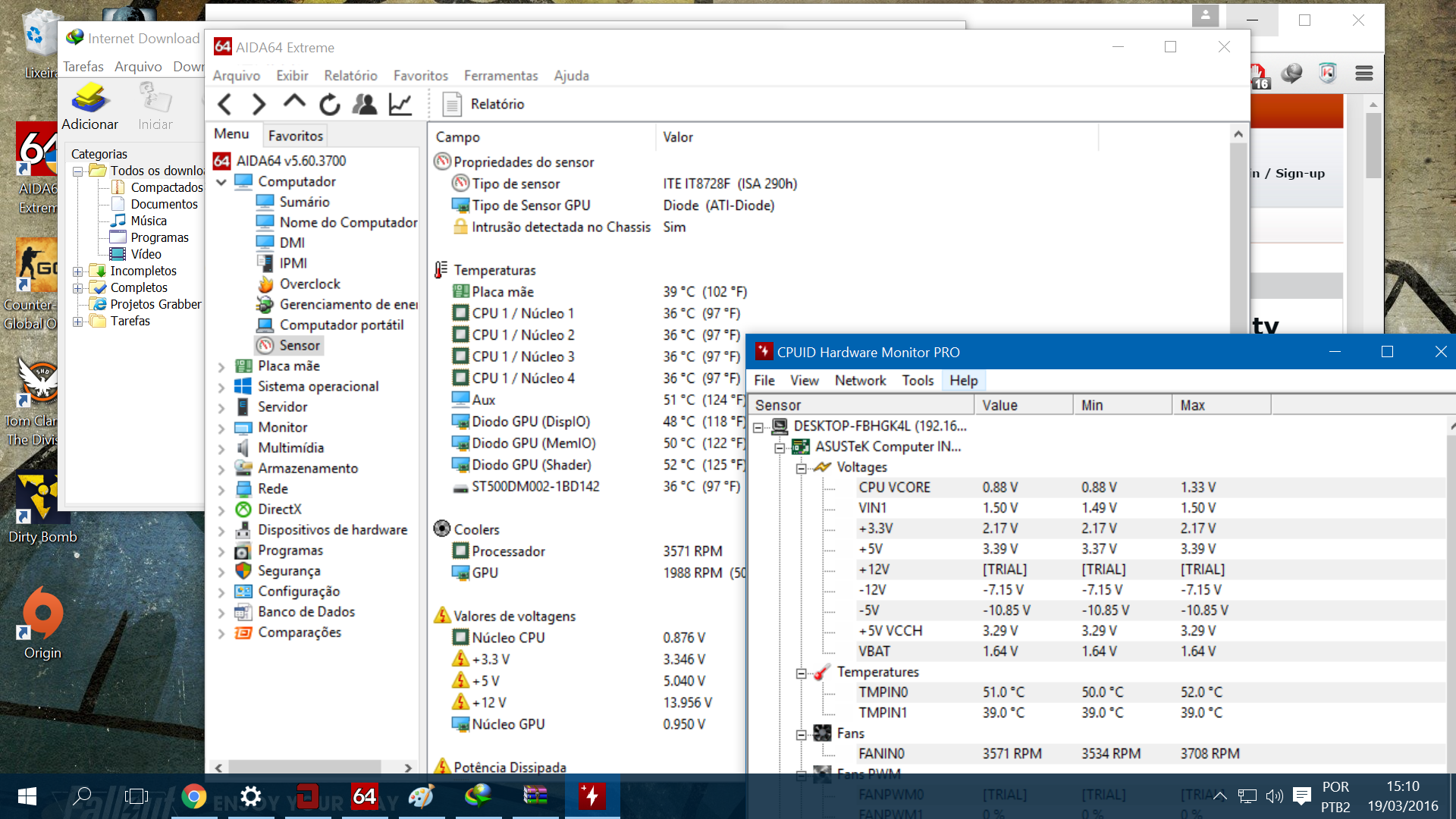
Task: Click clock showing 15:10
Action: (x=1402, y=786)
